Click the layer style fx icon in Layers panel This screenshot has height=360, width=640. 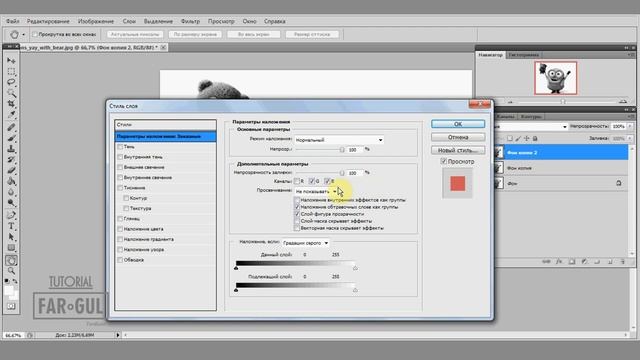[559, 262]
